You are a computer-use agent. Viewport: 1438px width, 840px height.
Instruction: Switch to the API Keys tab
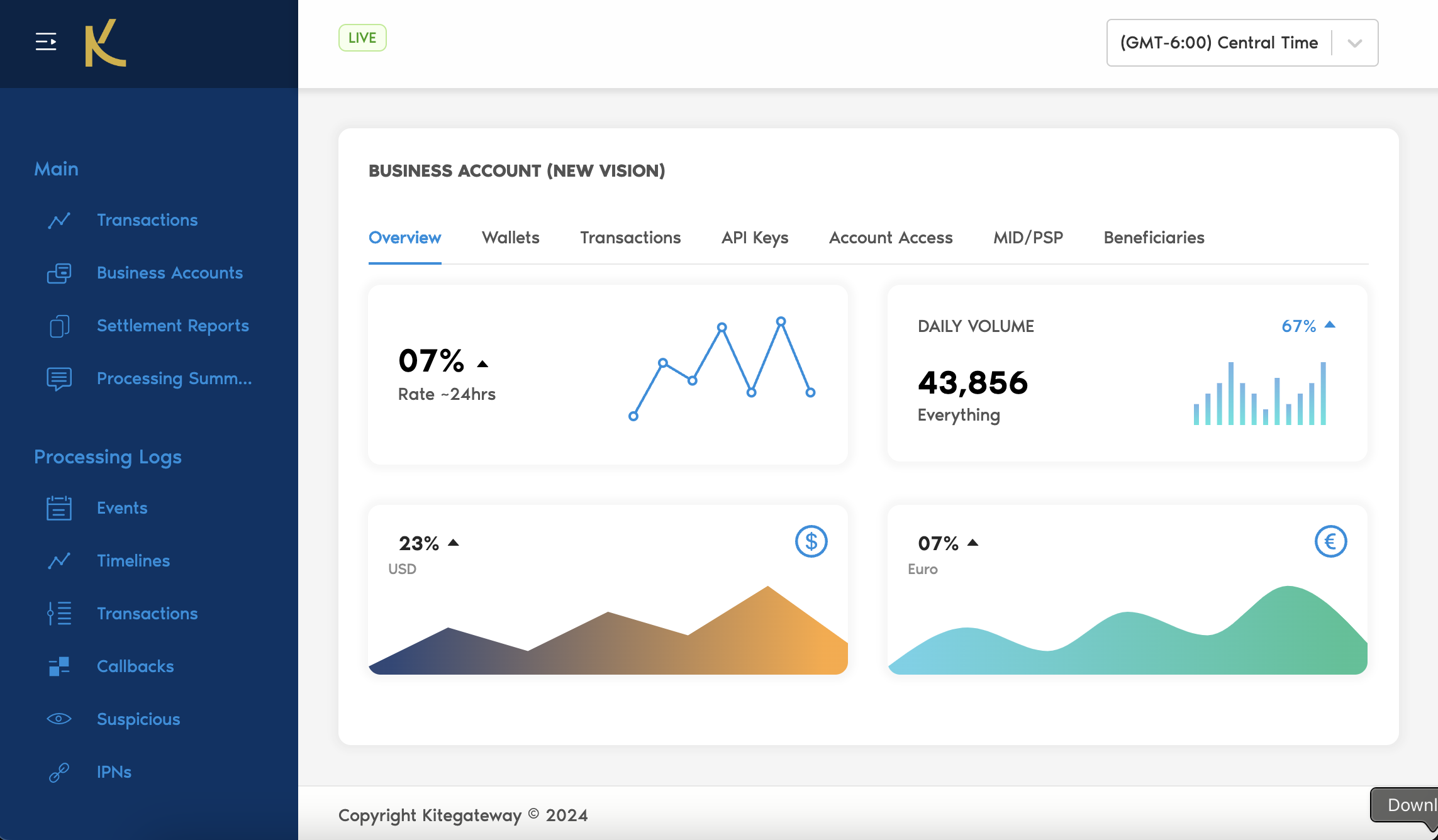(754, 238)
